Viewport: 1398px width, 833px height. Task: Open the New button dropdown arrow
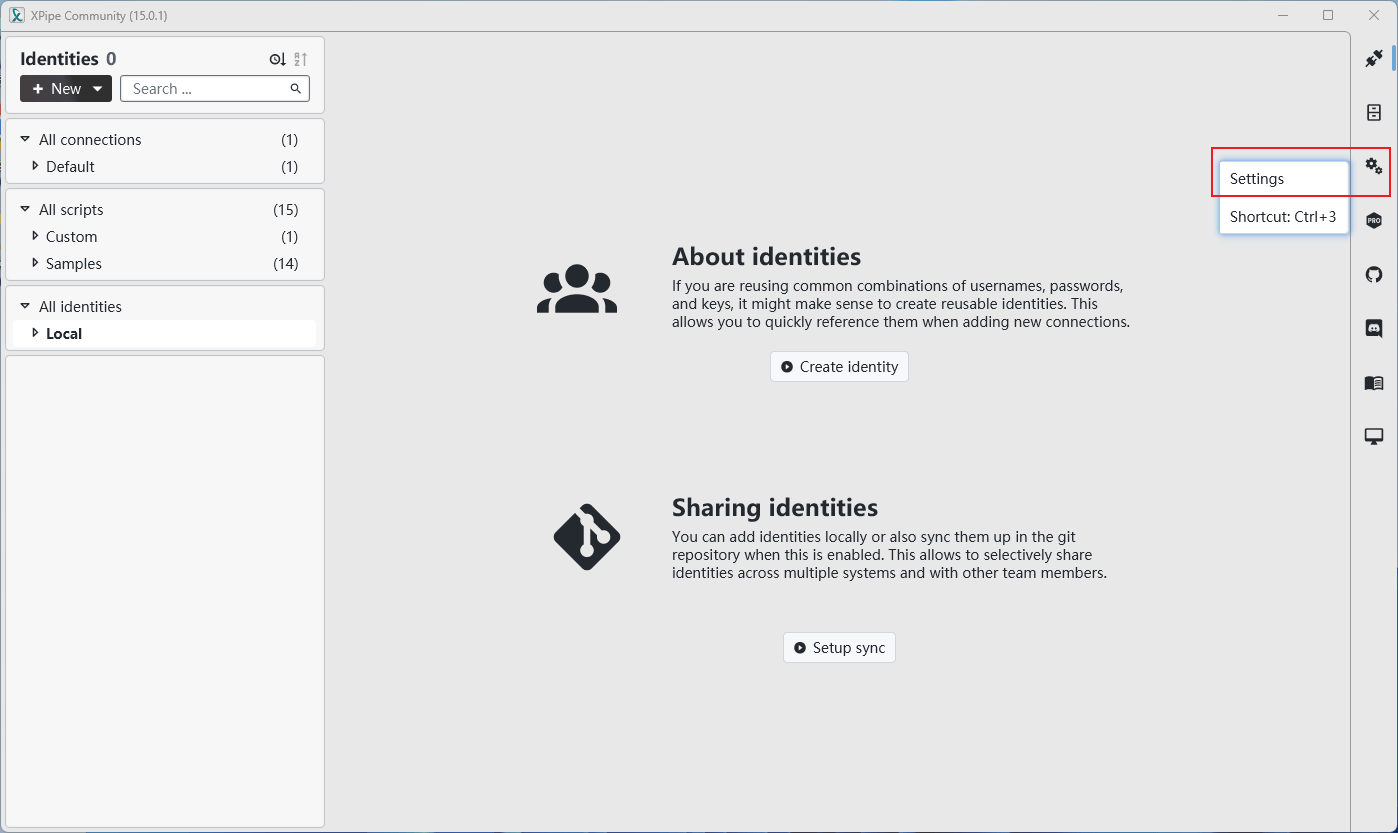[x=98, y=89]
